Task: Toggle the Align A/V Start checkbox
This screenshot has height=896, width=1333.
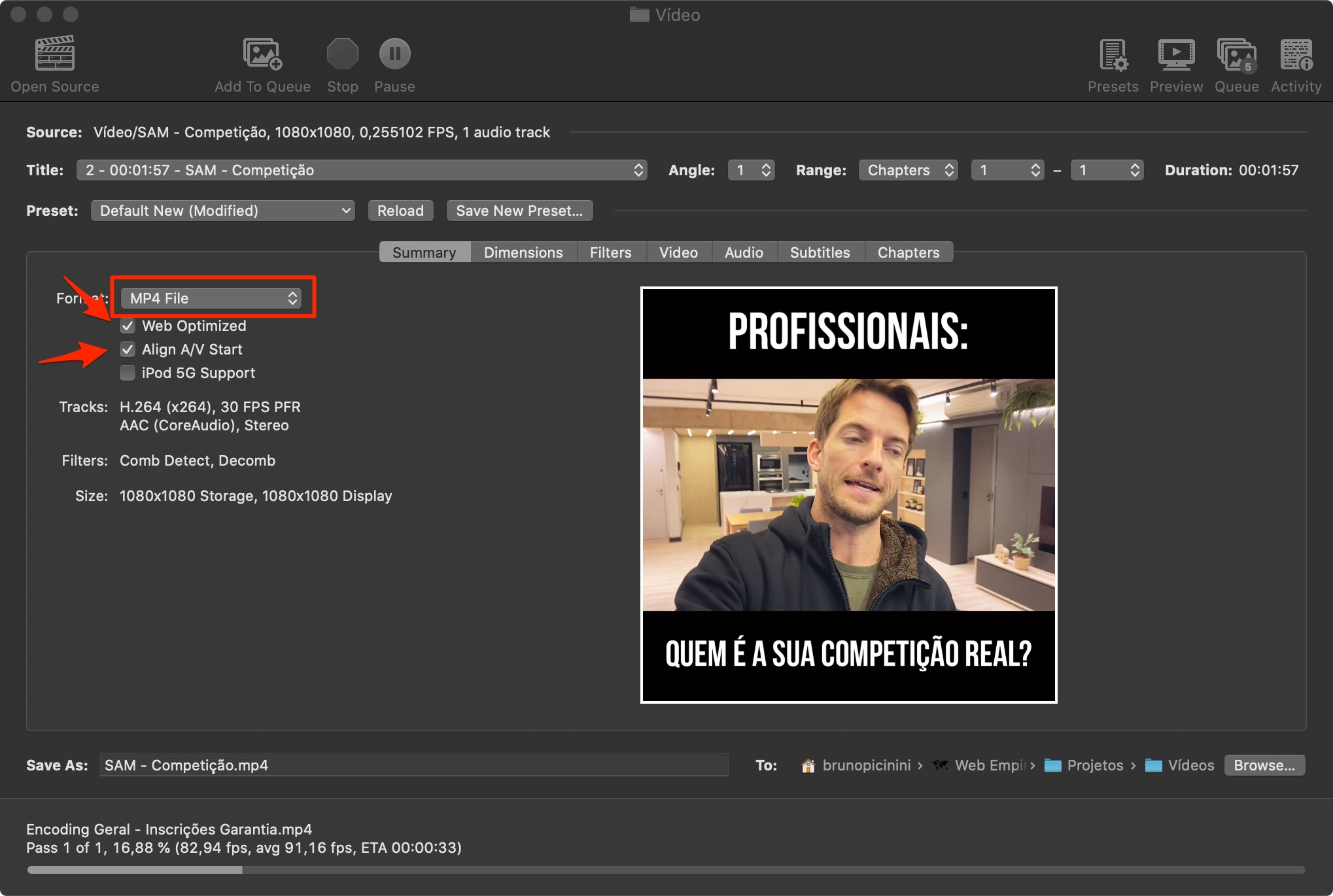Action: [x=128, y=349]
